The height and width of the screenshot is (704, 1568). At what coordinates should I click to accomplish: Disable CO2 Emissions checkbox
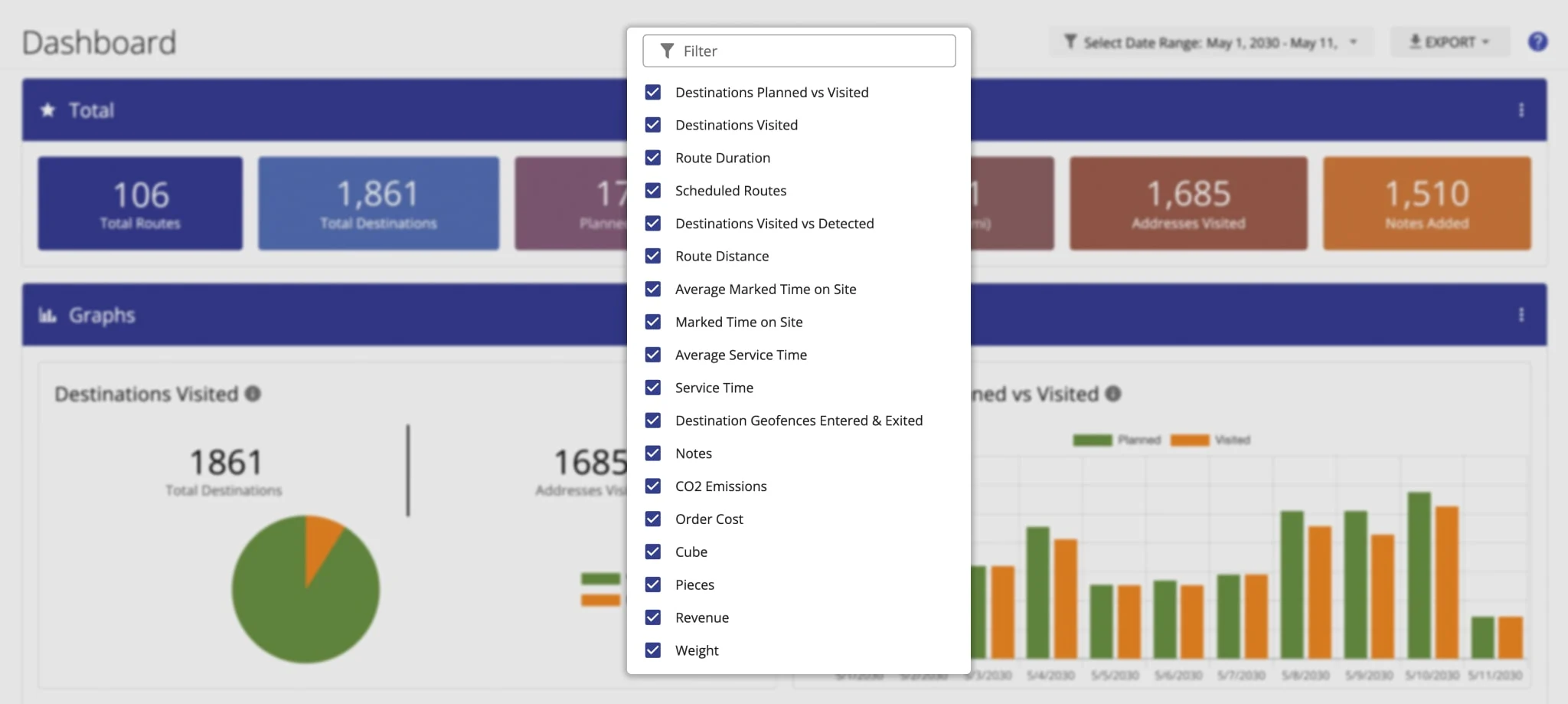pos(653,486)
